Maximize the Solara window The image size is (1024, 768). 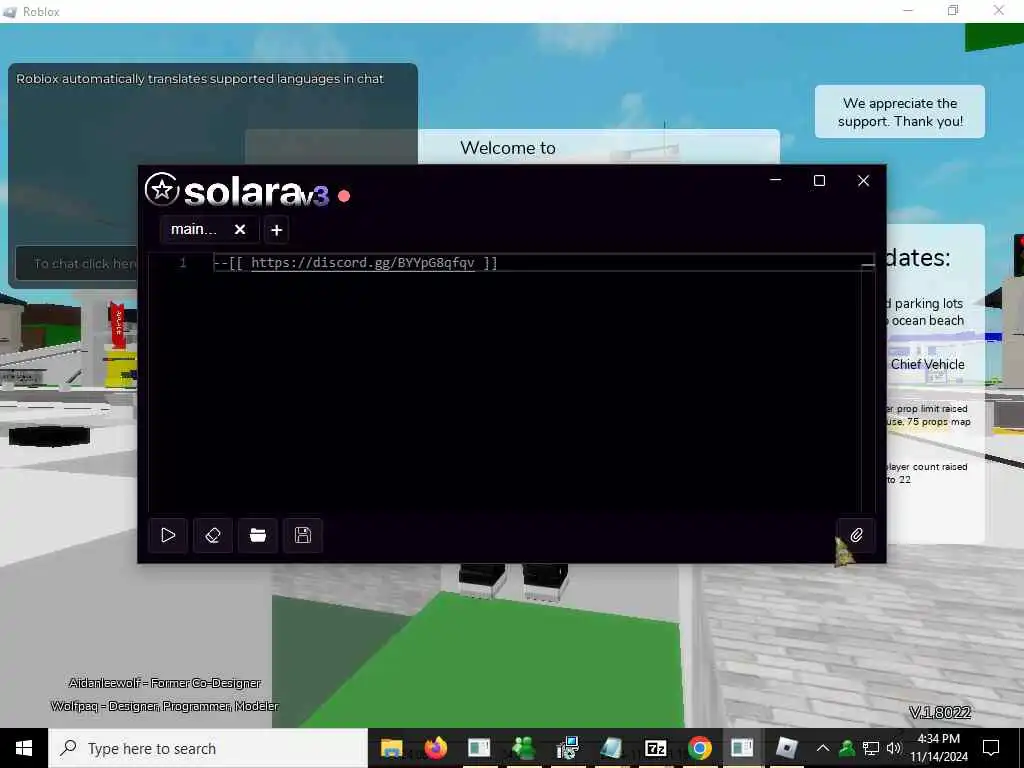tap(820, 180)
